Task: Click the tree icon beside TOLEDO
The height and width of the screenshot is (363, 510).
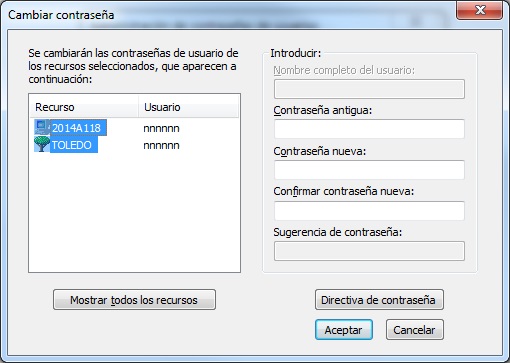Action: click(x=42, y=144)
